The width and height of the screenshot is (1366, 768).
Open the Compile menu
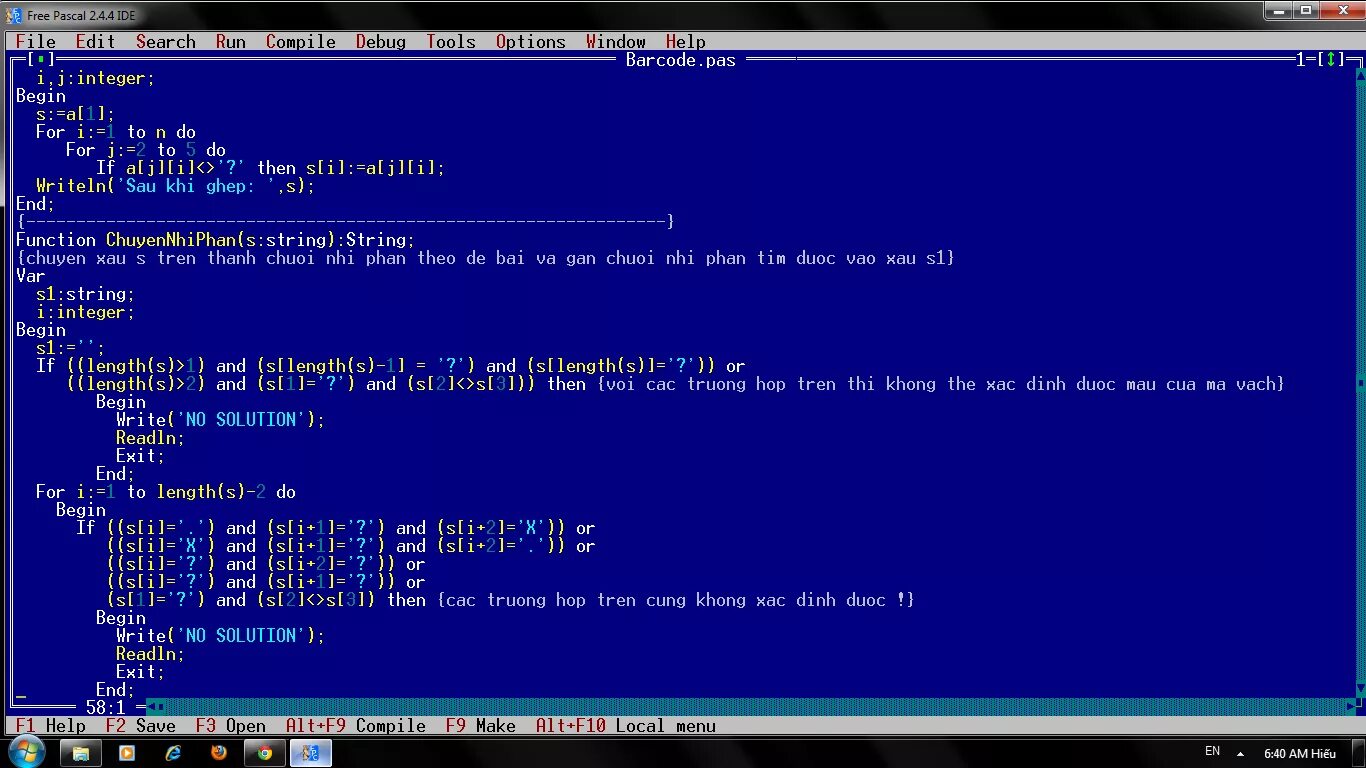tap(301, 42)
